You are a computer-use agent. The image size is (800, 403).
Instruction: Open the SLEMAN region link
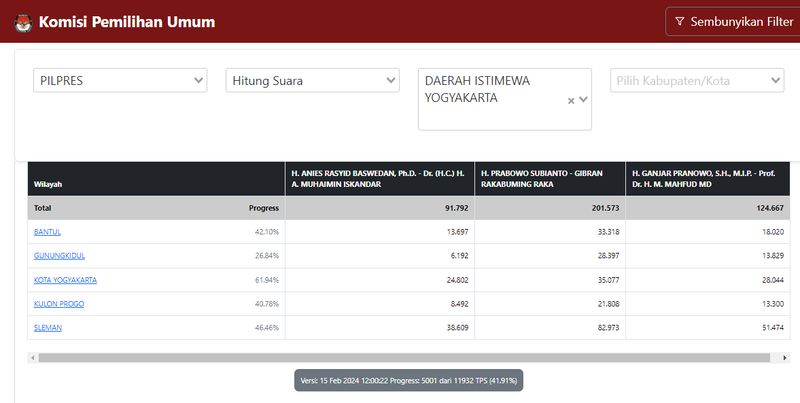click(47, 328)
